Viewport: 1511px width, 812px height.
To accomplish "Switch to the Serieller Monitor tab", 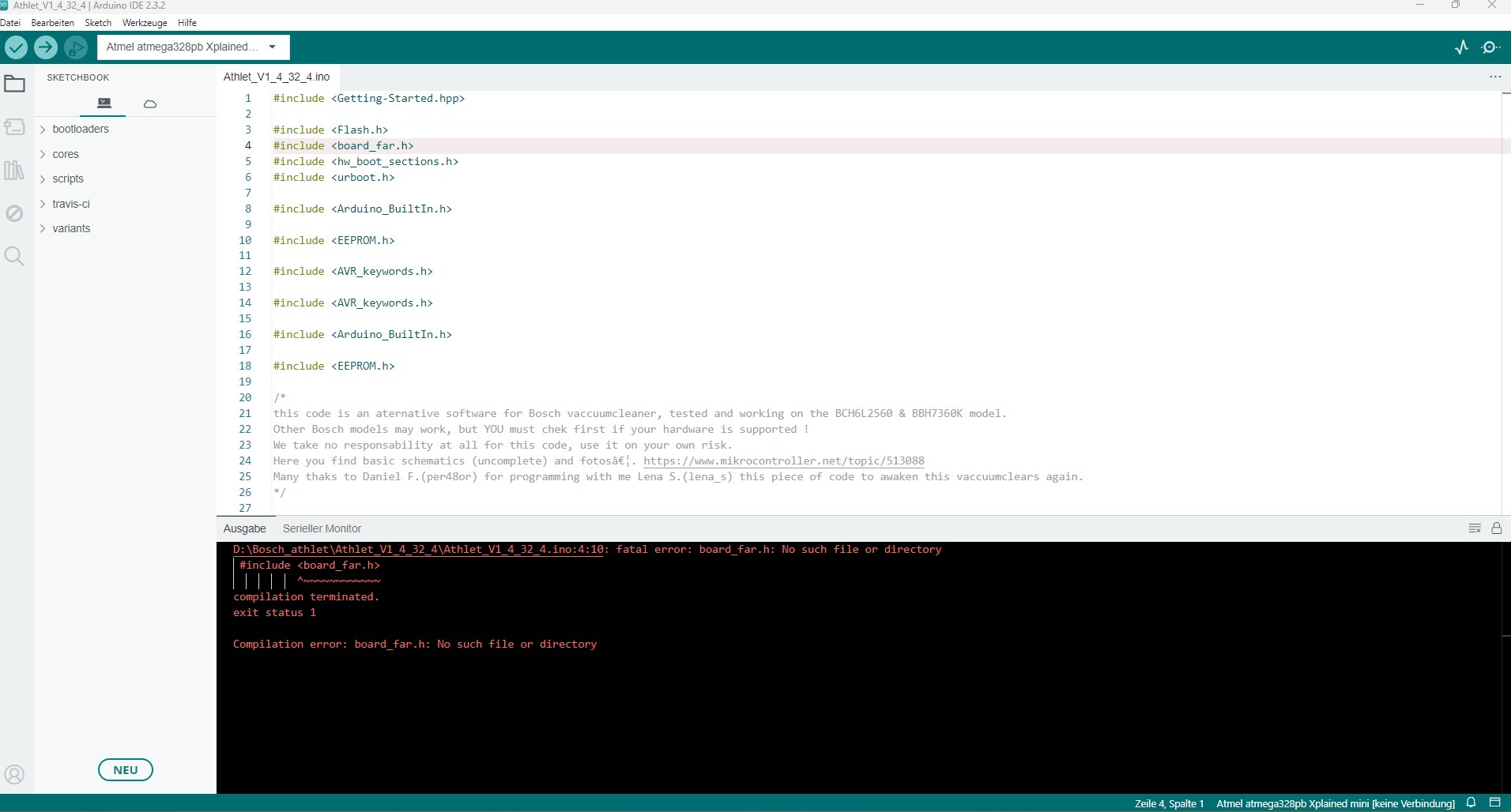I will [322, 528].
